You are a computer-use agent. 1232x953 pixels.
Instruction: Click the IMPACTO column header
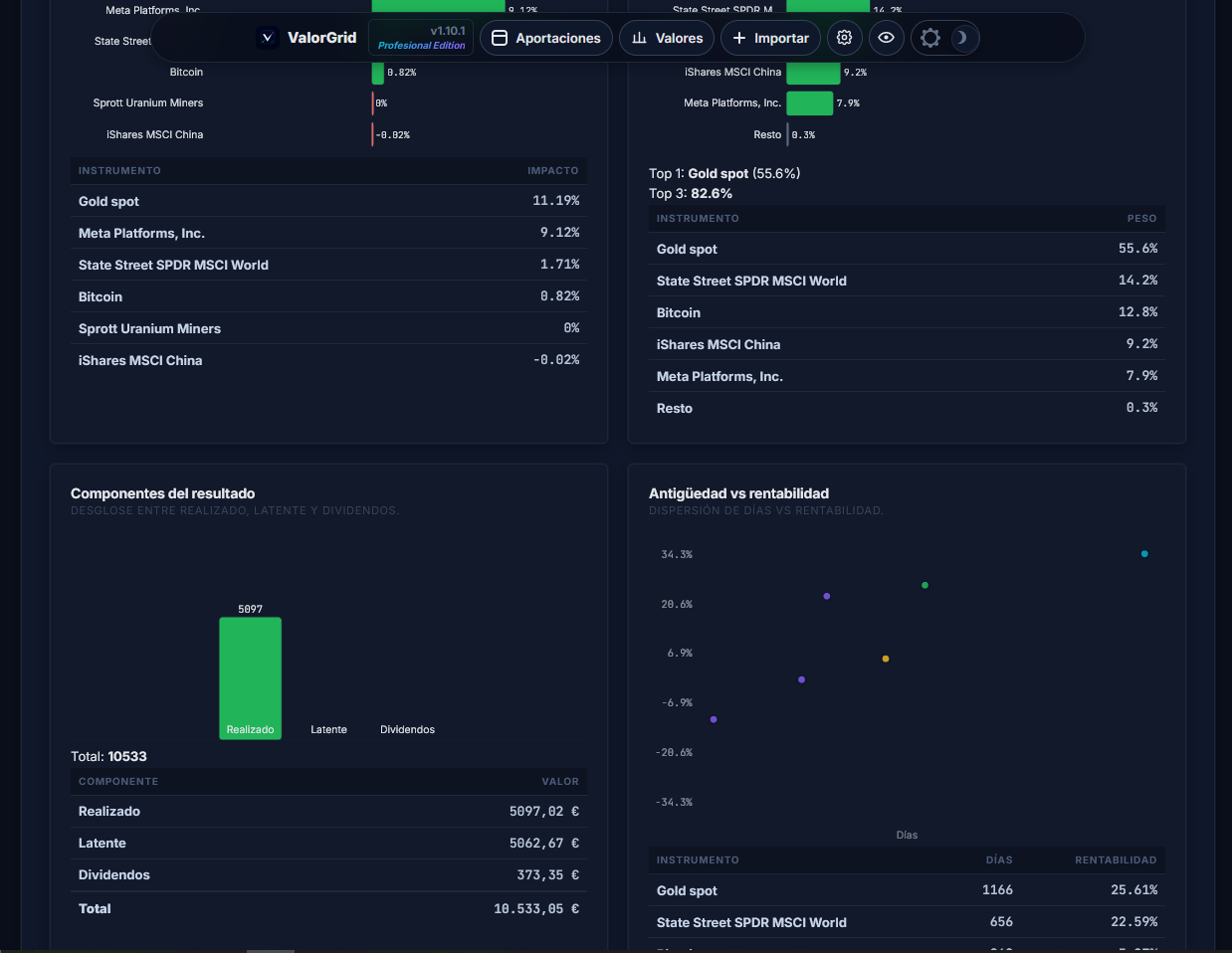pos(552,171)
